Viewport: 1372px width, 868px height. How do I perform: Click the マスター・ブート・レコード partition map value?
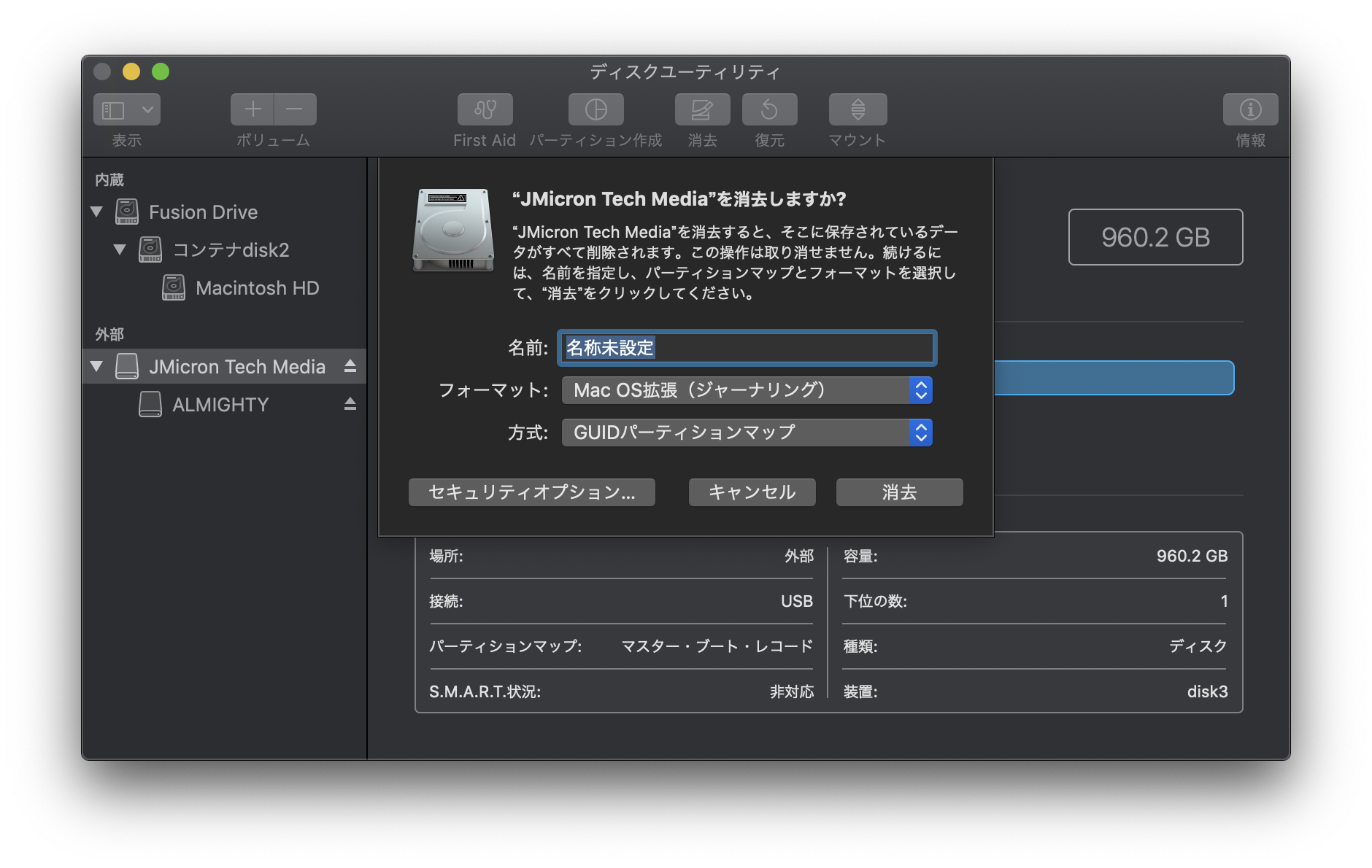717,646
